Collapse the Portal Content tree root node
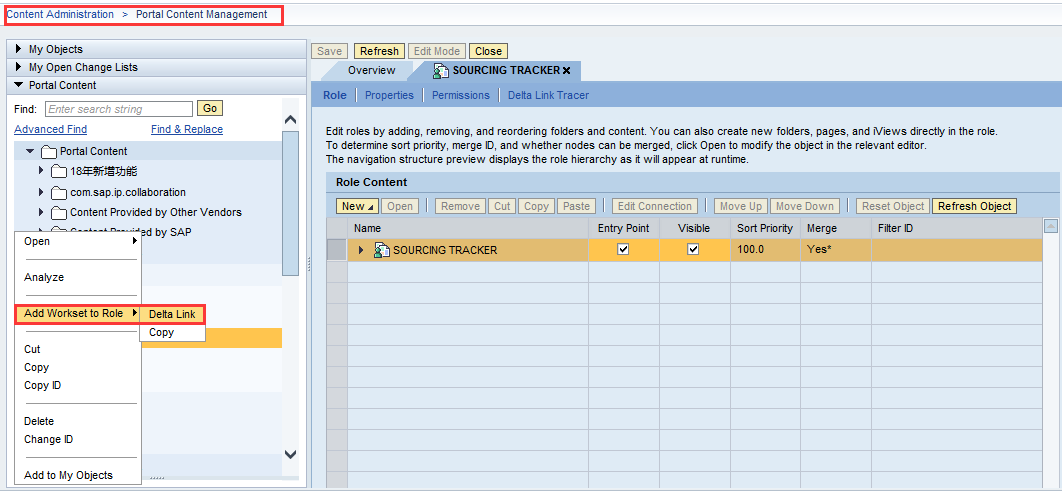 [x=30, y=151]
